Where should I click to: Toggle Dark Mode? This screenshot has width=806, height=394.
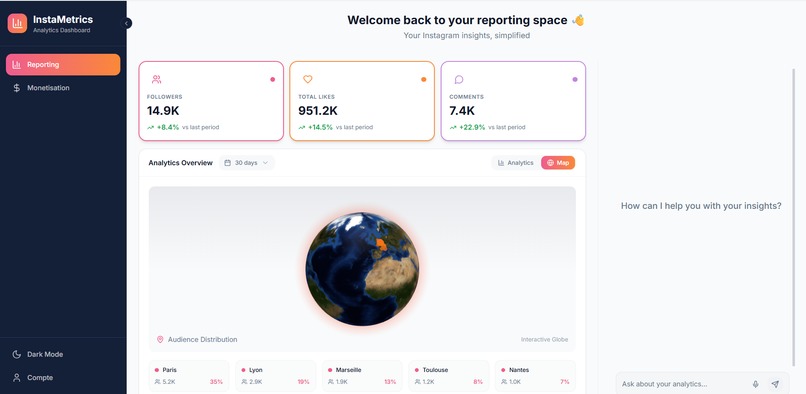(x=63, y=354)
